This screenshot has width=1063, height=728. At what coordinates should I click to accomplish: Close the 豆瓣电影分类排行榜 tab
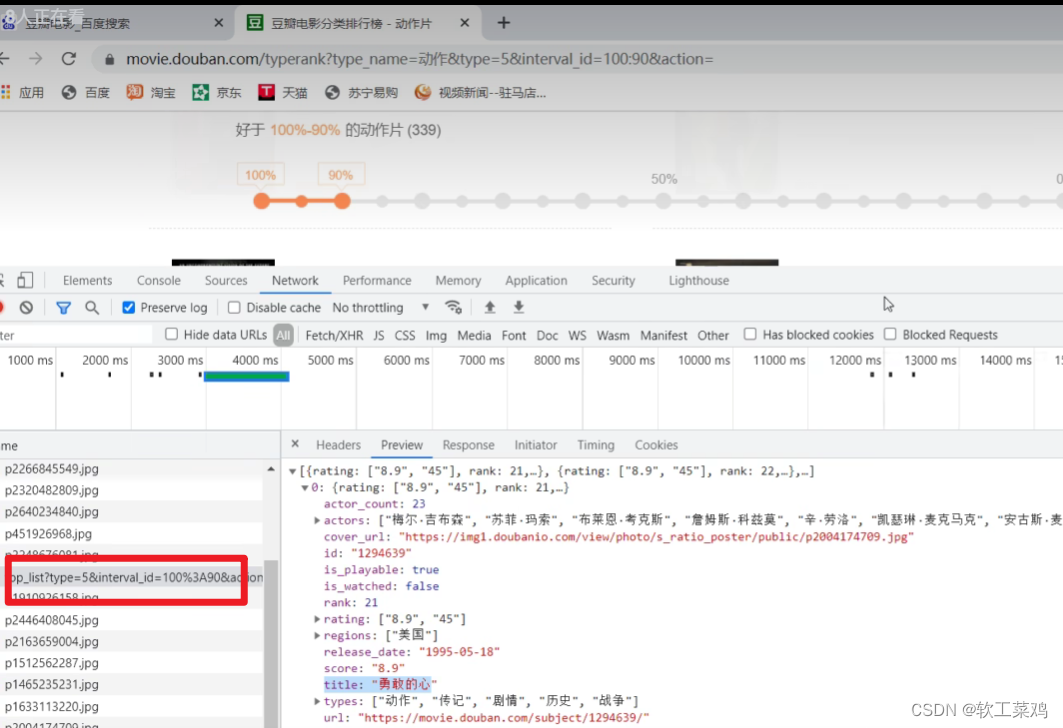point(464,23)
